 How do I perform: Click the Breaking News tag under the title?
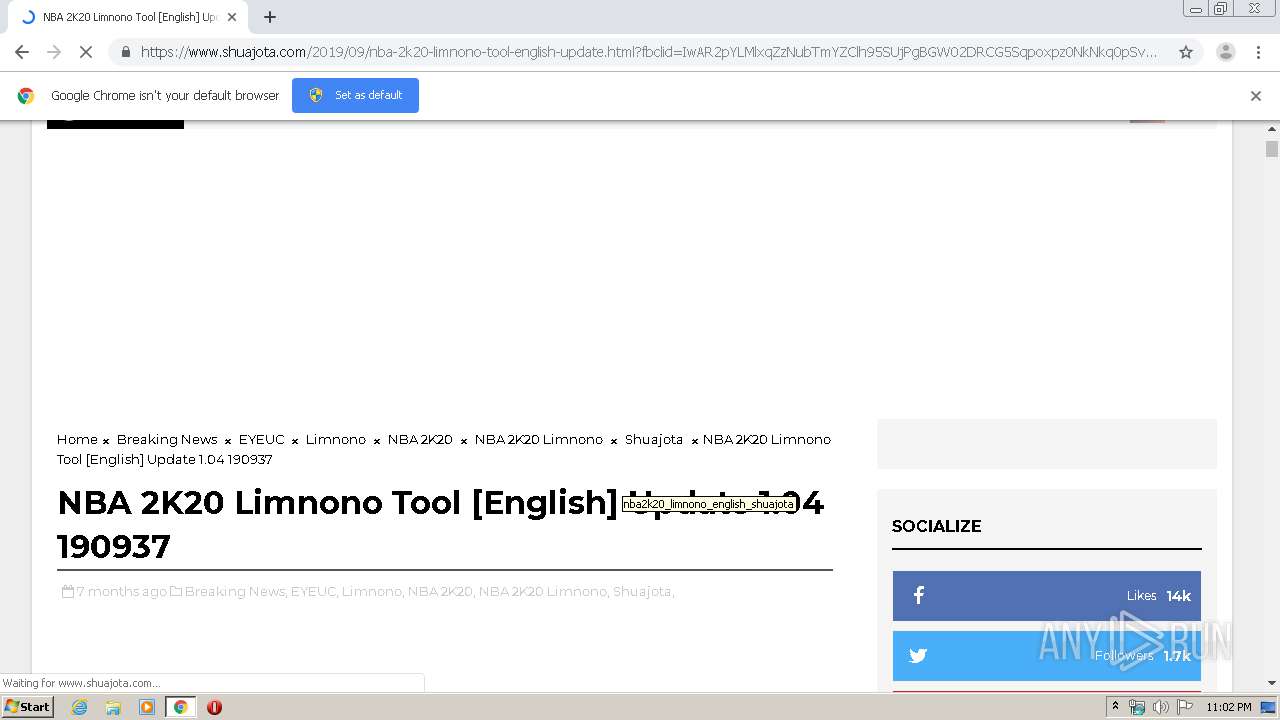[x=235, y=591]
